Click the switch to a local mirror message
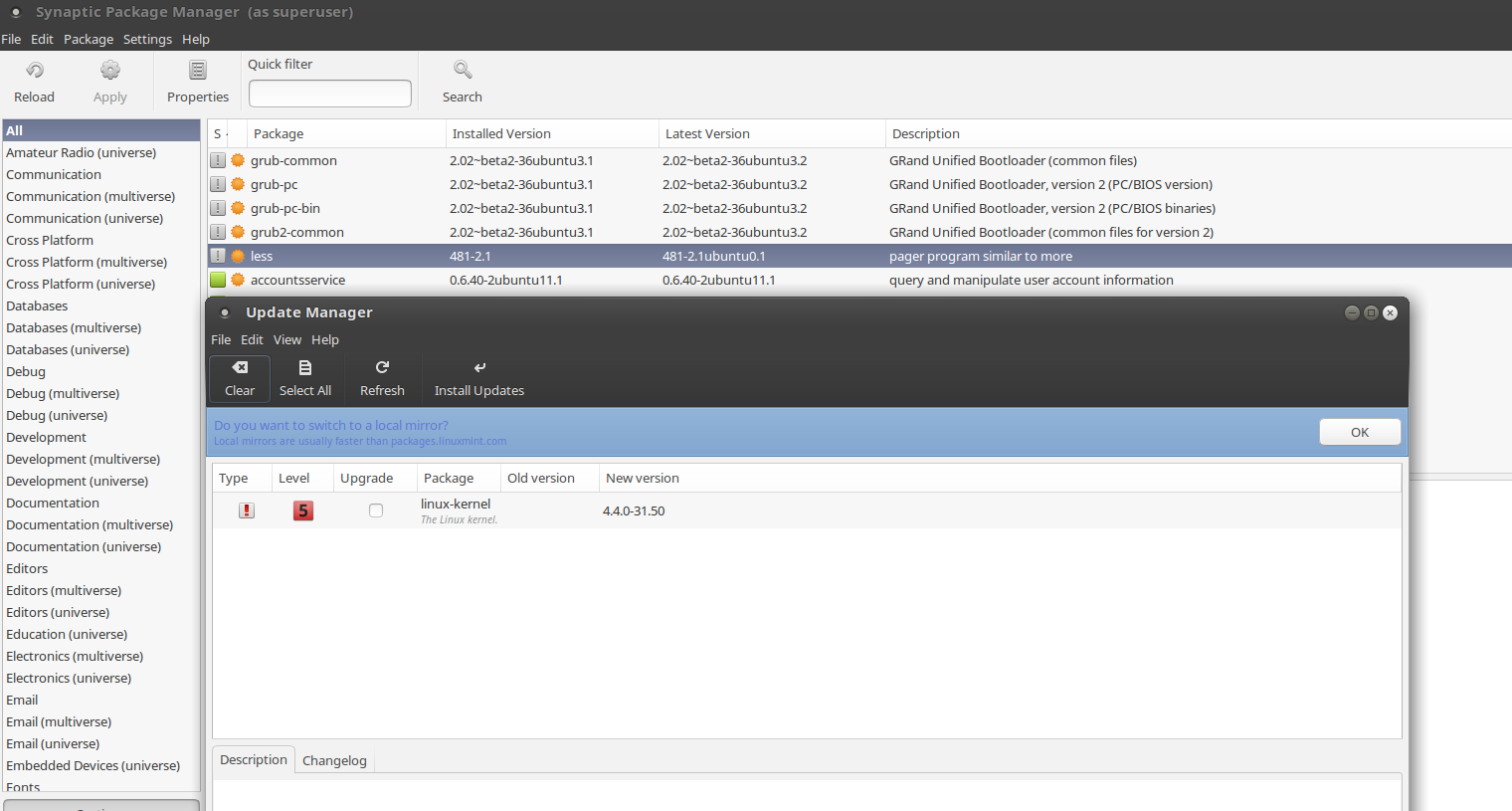 pyautogui.click(x=331, y=425)
